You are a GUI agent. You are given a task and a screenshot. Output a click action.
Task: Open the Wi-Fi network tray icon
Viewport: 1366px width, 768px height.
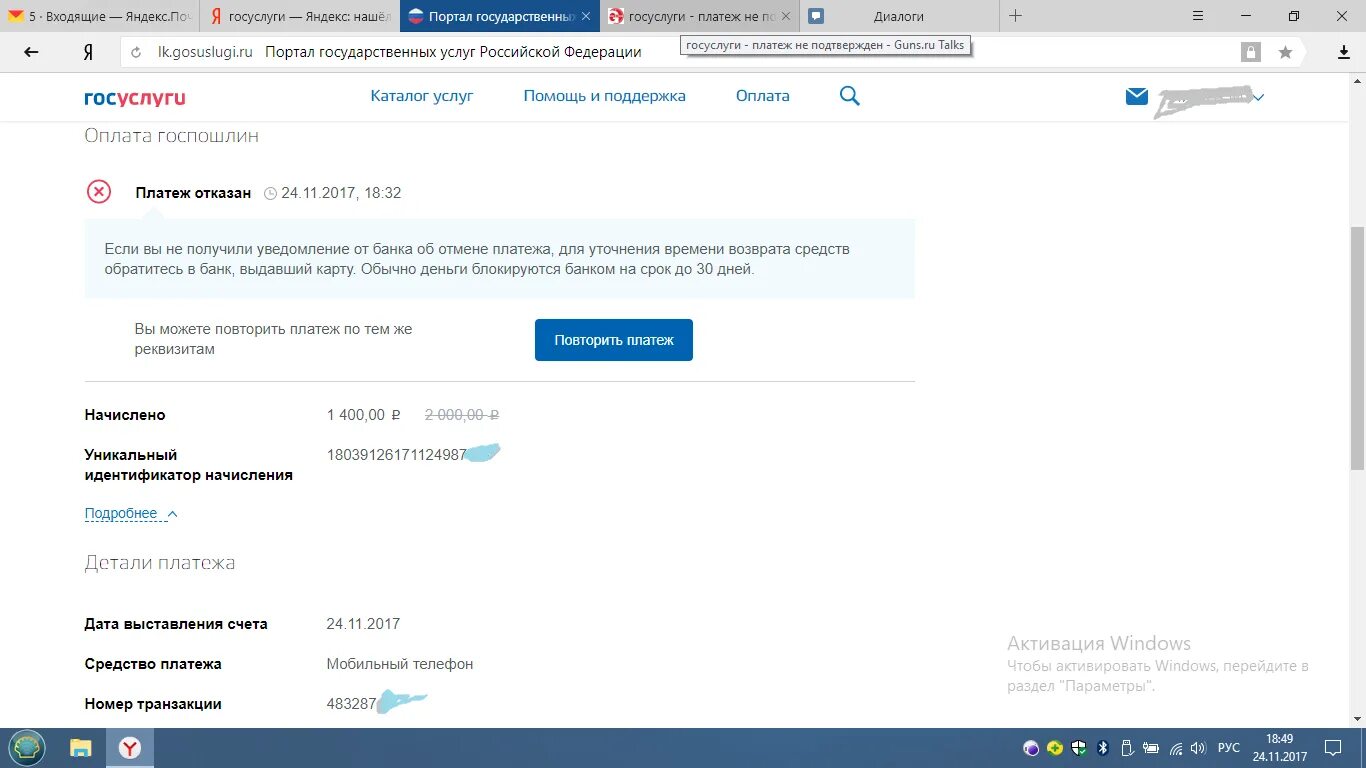coord(1176,748)
